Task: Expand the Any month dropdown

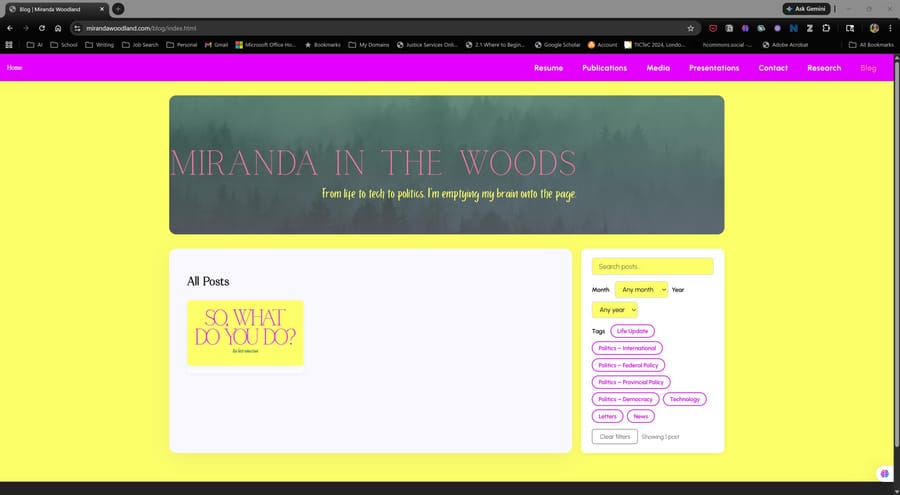Action: coord(641,289)
